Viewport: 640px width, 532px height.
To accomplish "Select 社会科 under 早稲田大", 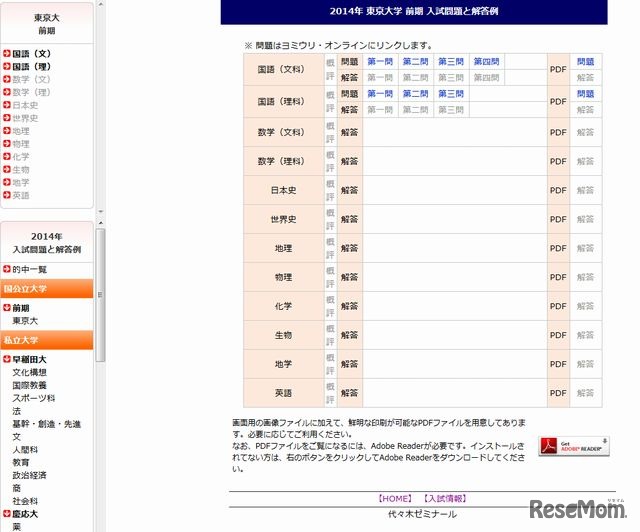I will pyautogui.click(x=25, y=501).
